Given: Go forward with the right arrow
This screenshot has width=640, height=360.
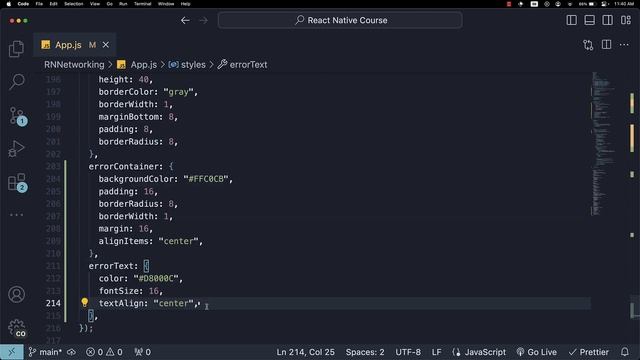Looking at the screenshot, I should [203, 20].
